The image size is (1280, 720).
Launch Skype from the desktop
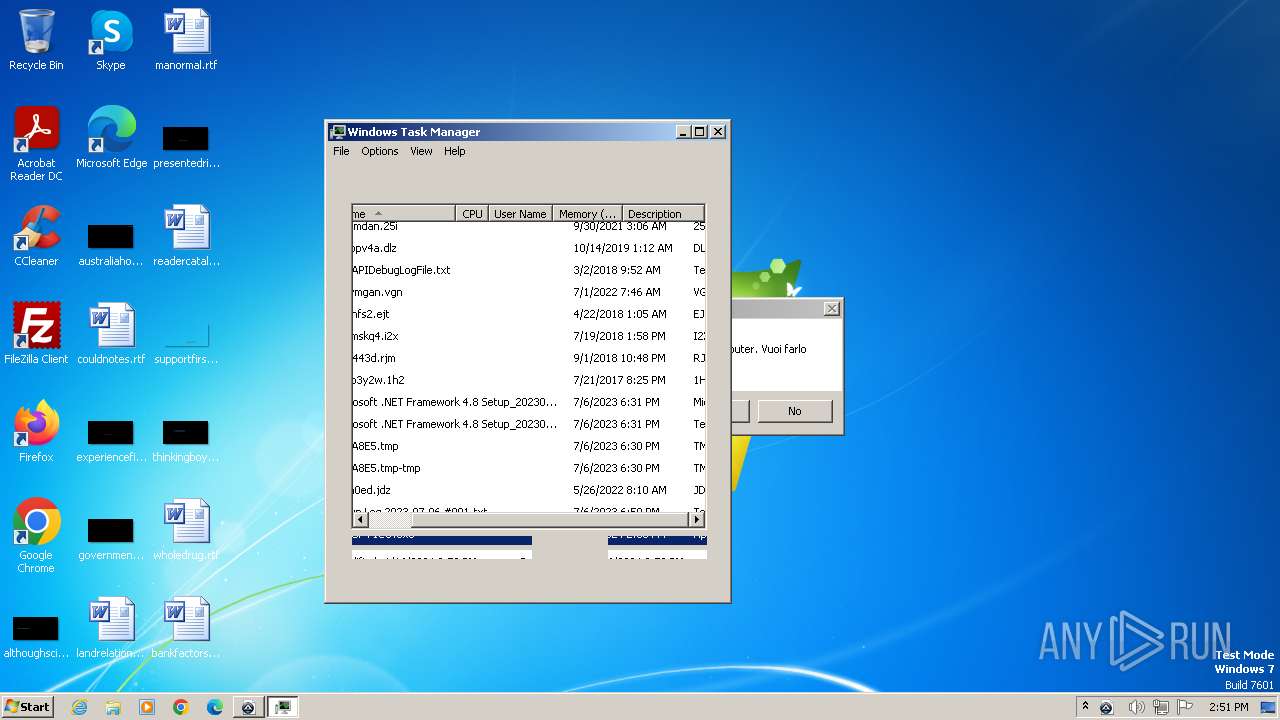coord(110,40)
